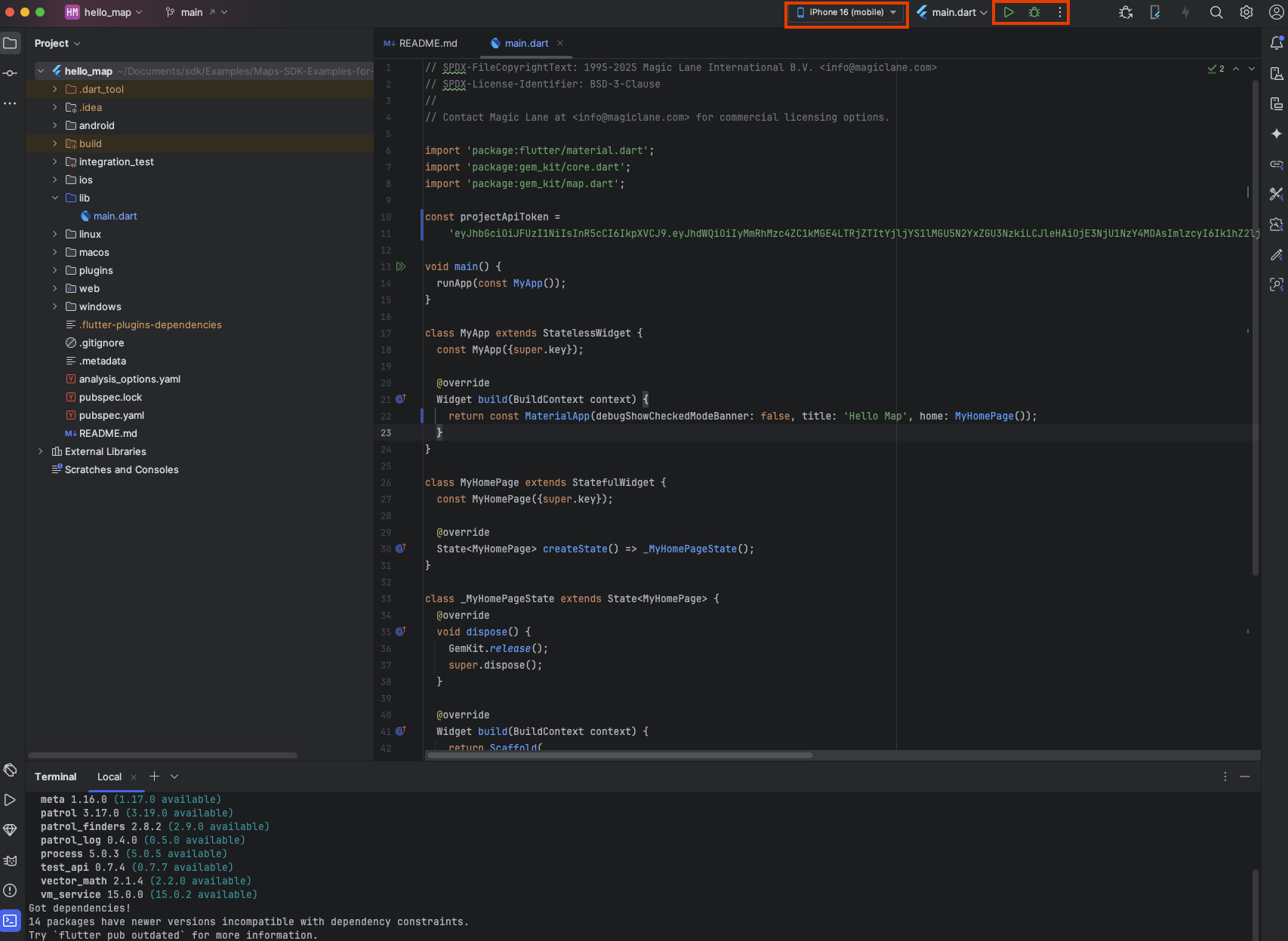Expand the External Libraries node
1288x941 pixels.
(41, 451)
